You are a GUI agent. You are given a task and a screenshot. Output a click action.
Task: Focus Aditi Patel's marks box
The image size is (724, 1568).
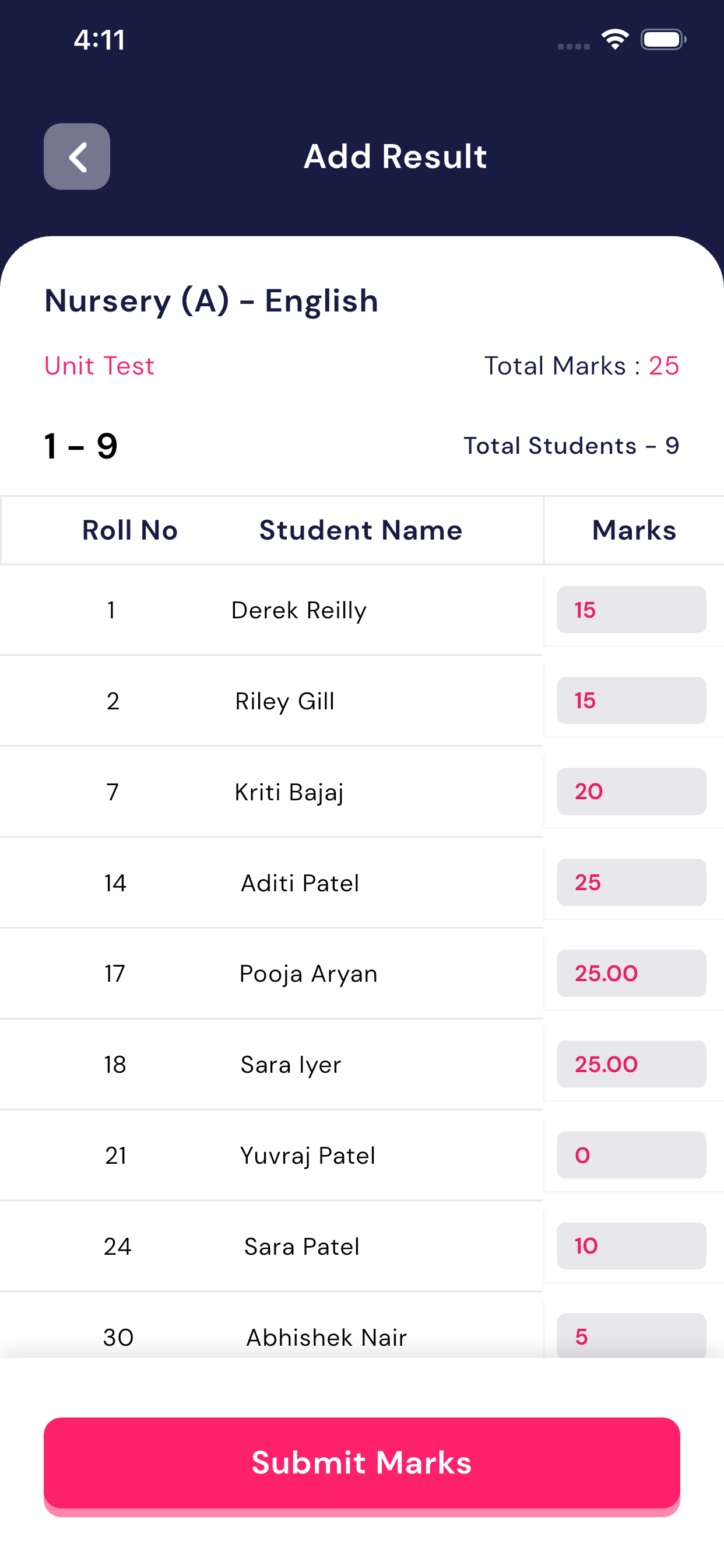coord(631,882)
